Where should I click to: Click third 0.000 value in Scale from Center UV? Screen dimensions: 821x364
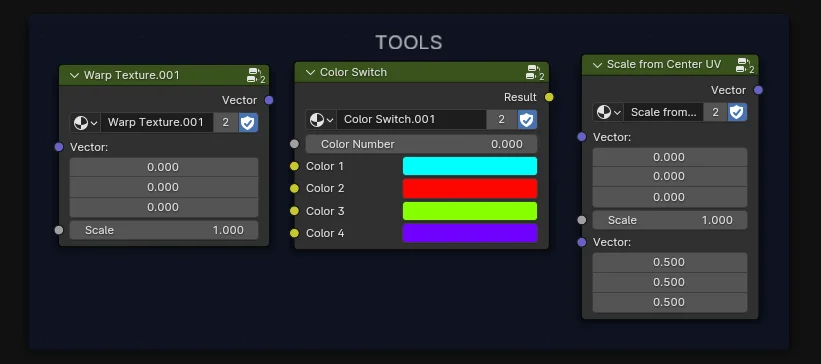click(x=670, y=197)
